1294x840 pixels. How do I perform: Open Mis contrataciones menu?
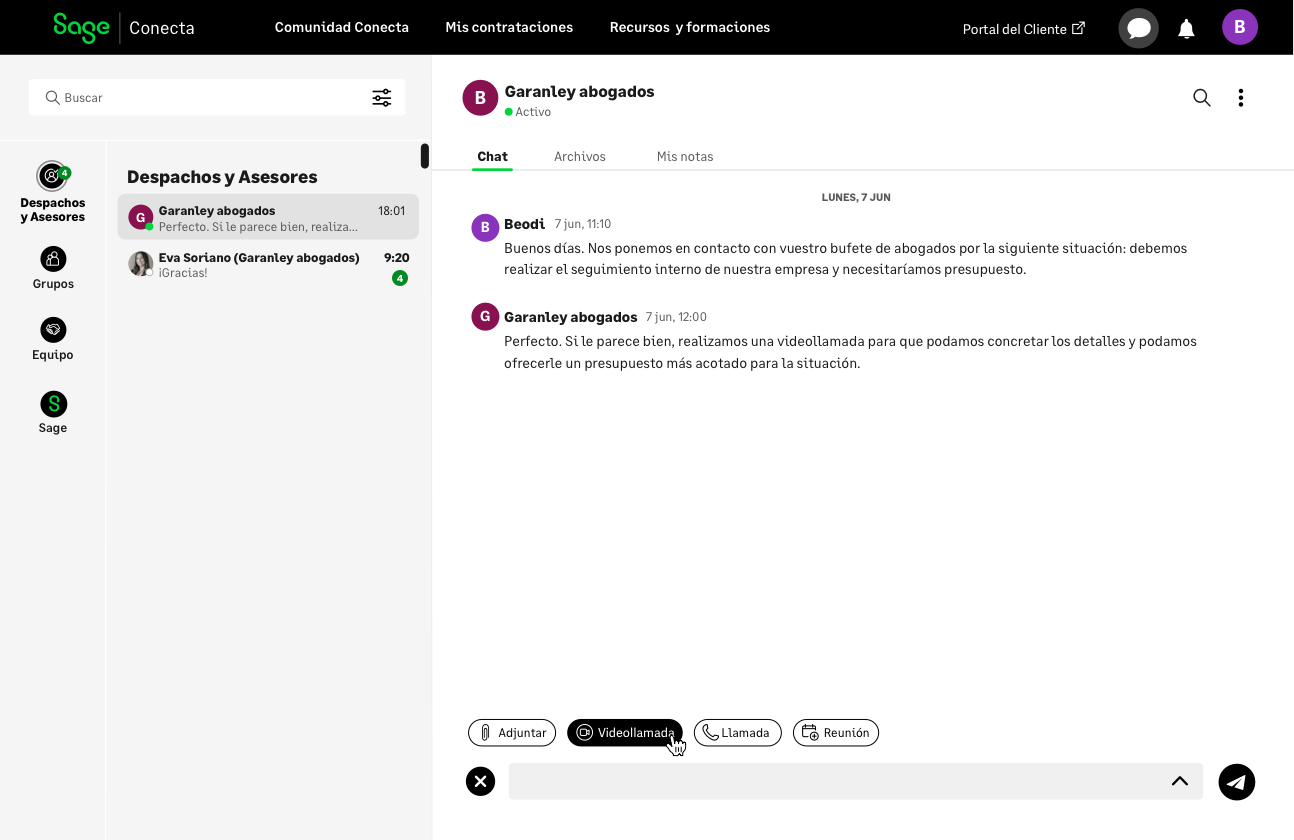click(x=509, y=27)
